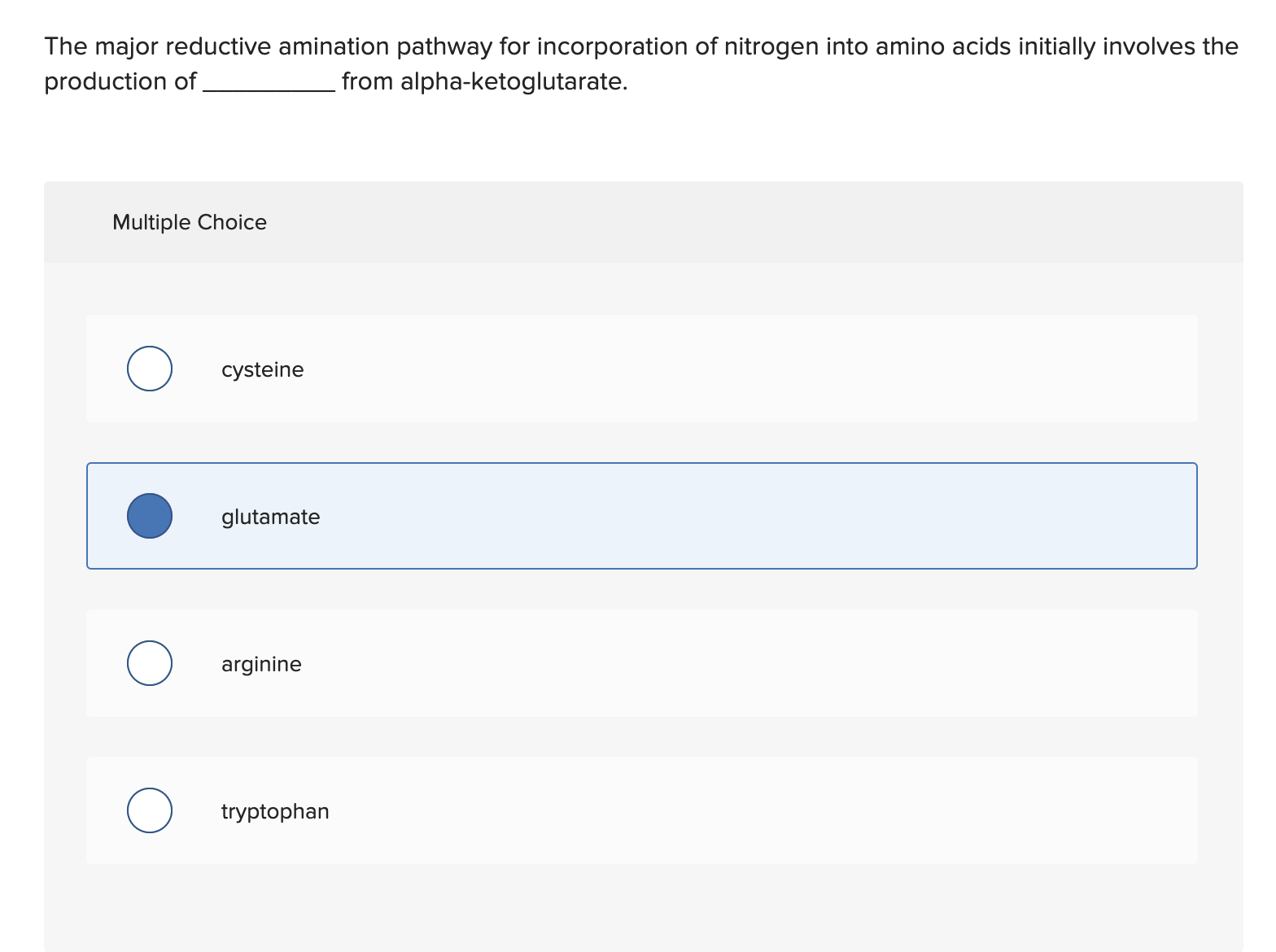This screenshot has width=1276, height=952.
Task: Click the arginine answer label text
Action: [261, 663]
